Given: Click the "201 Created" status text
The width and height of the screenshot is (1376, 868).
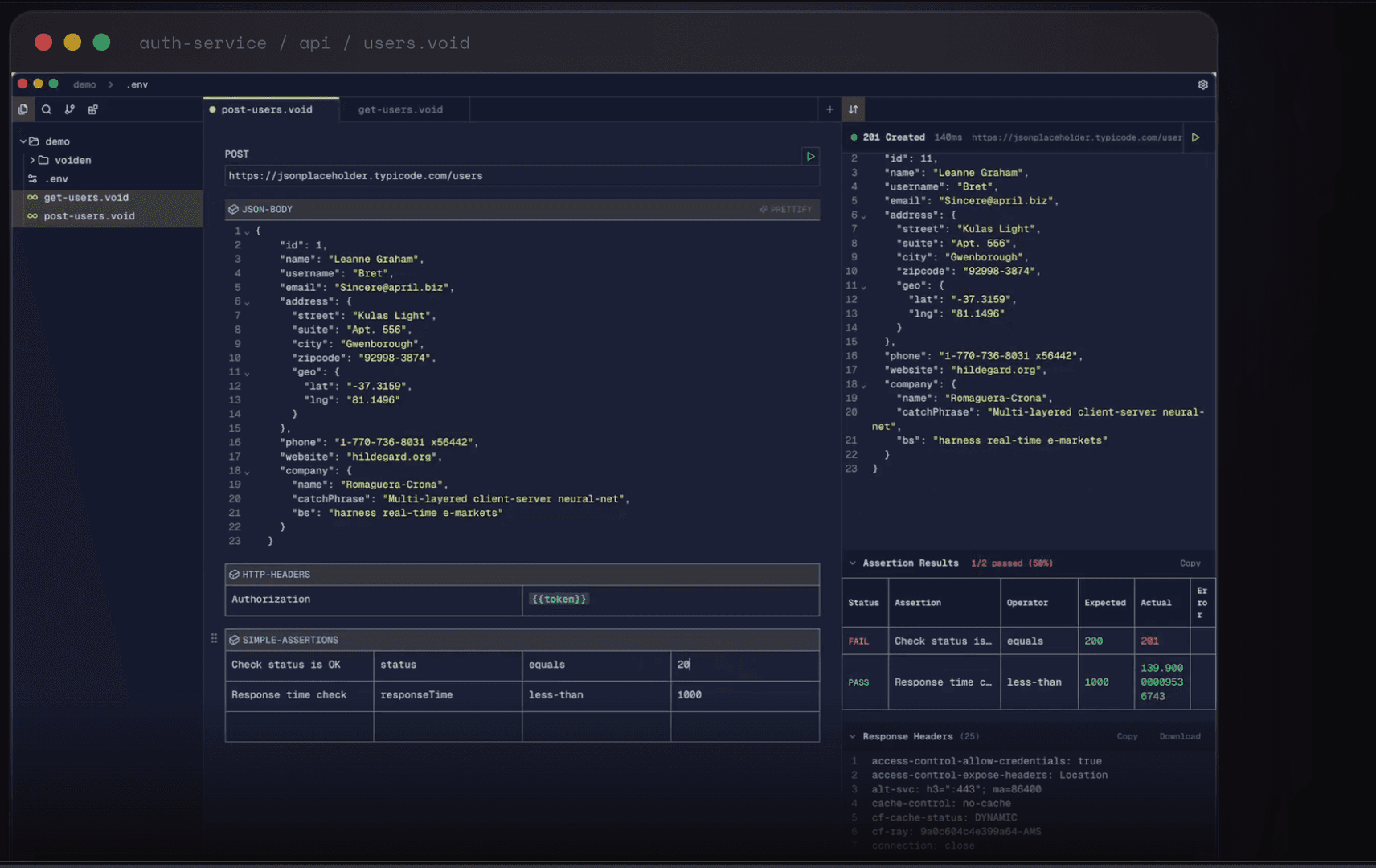Looking at the screenshot, I should 894,137.
